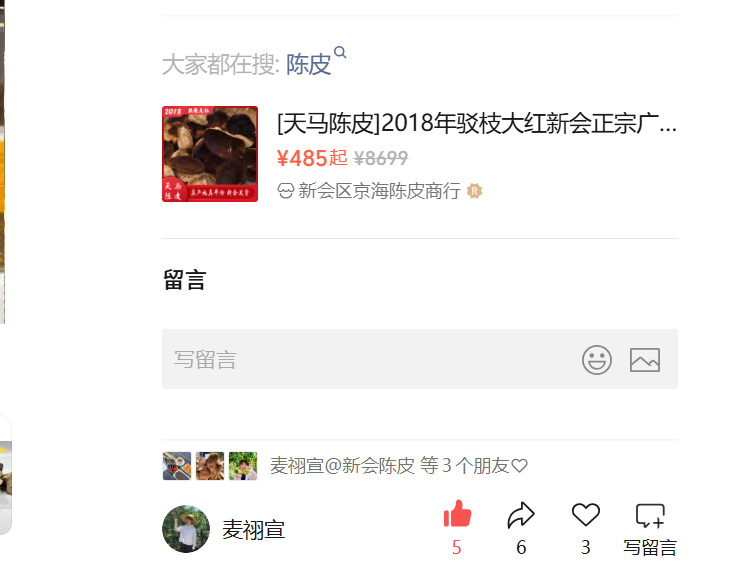Open the [天马陈皮]2018年驳枝大红 product title
Viewport: 729px width, 575px height.
coord(477,124)
